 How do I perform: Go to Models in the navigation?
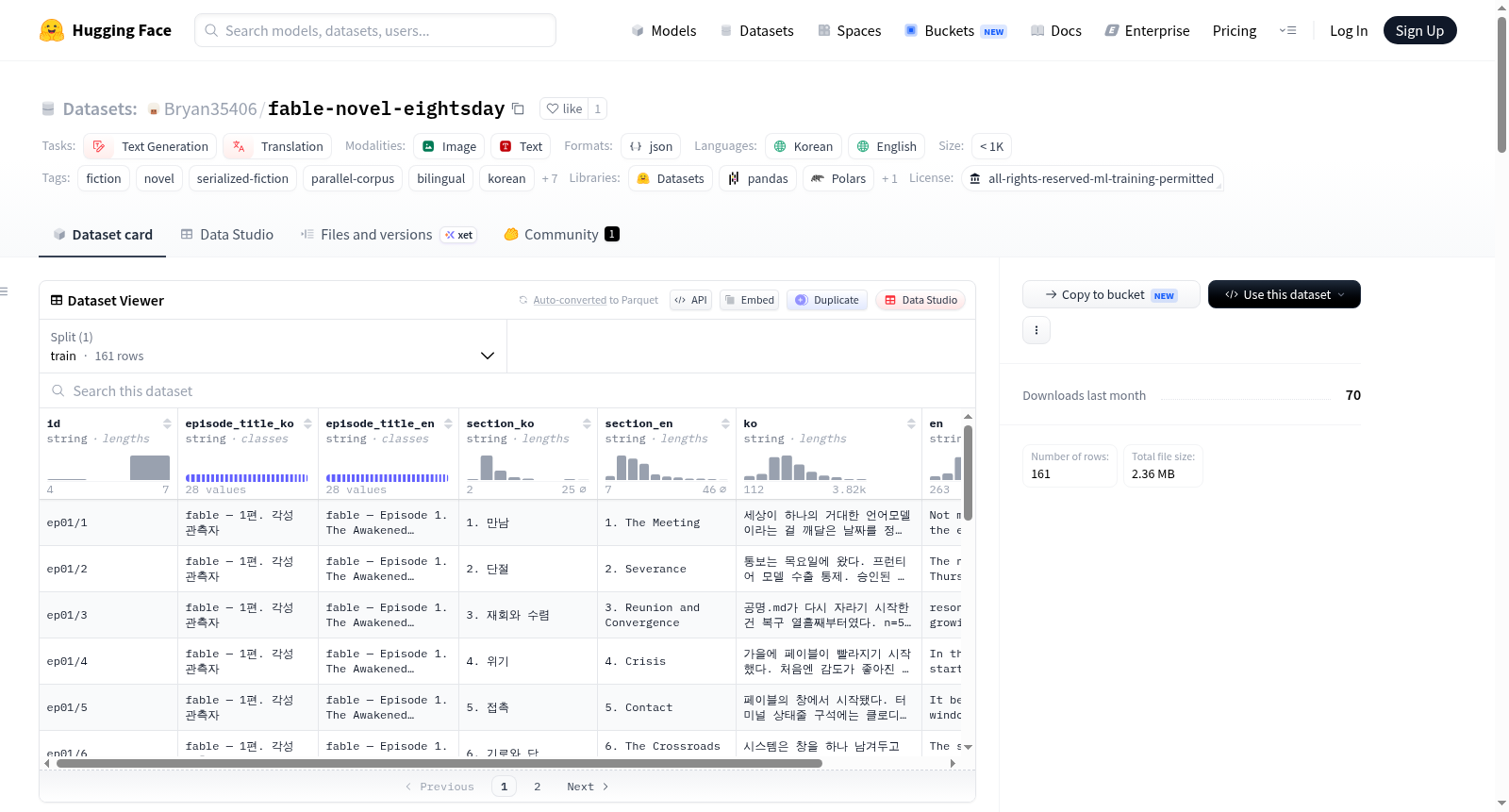pos(664,30)
